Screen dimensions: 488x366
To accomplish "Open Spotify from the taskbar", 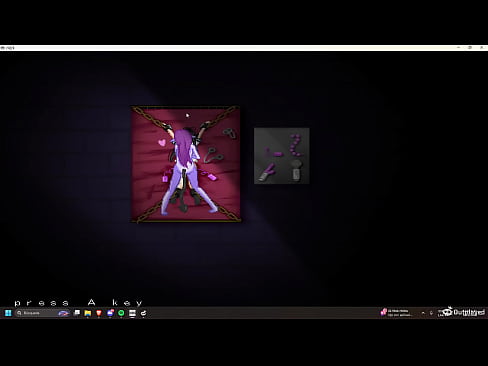I will (x=121, y=313).
